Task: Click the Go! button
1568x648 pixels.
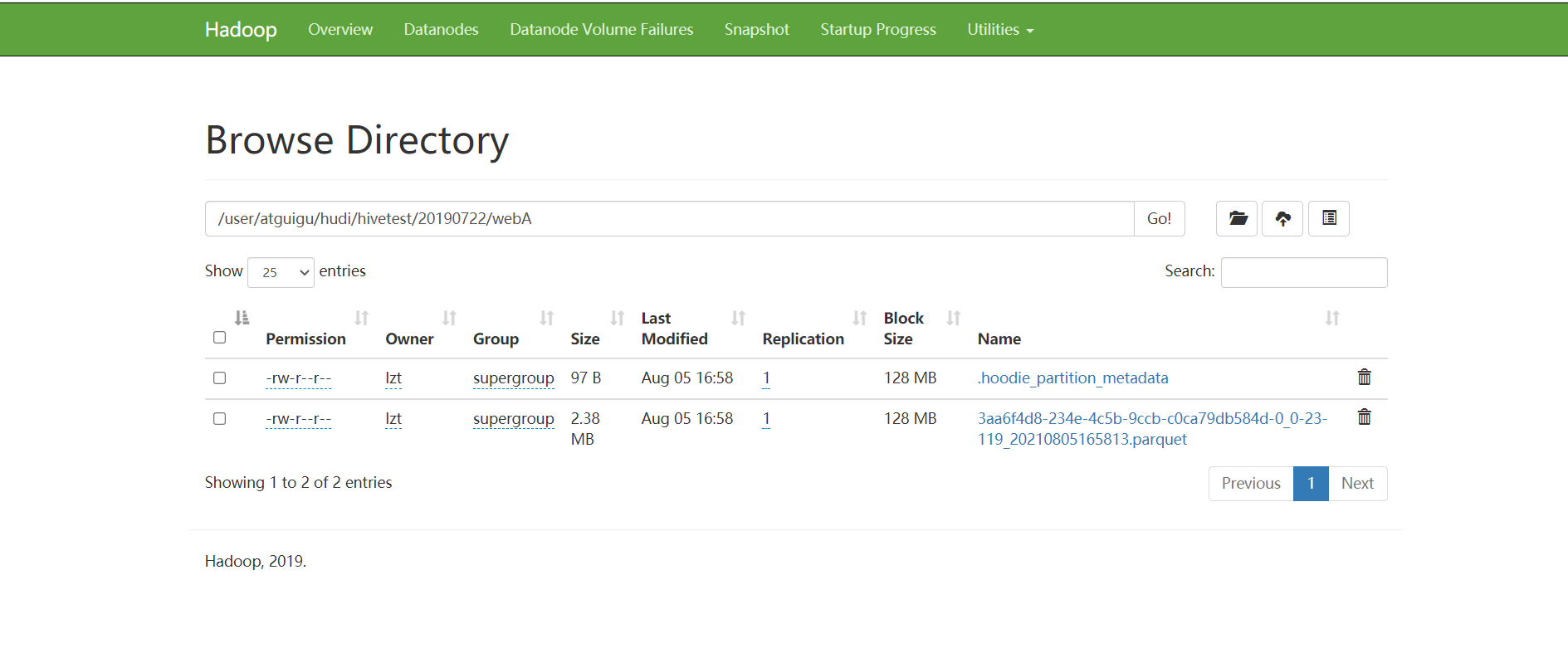Action: (1159, 218)
